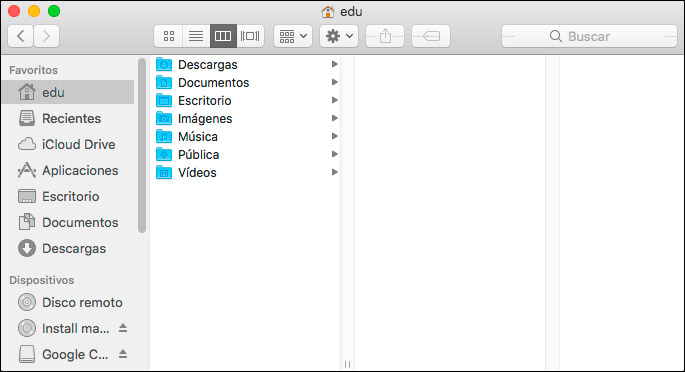
Task: Expand Documentos with its disclosure arrow
Action: tap(335, 82)
